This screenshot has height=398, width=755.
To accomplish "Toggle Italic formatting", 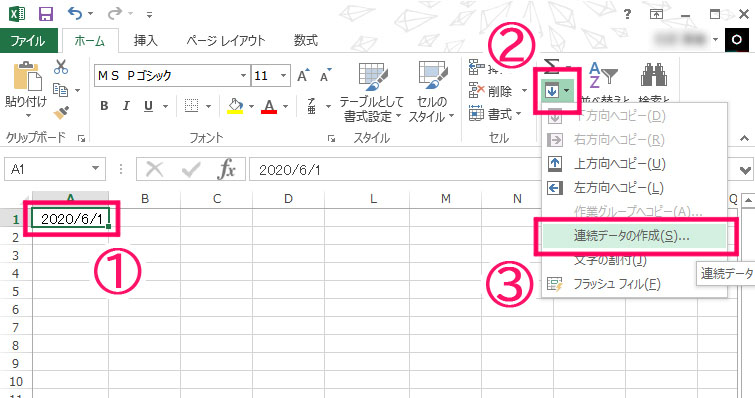I will point(126,106).
